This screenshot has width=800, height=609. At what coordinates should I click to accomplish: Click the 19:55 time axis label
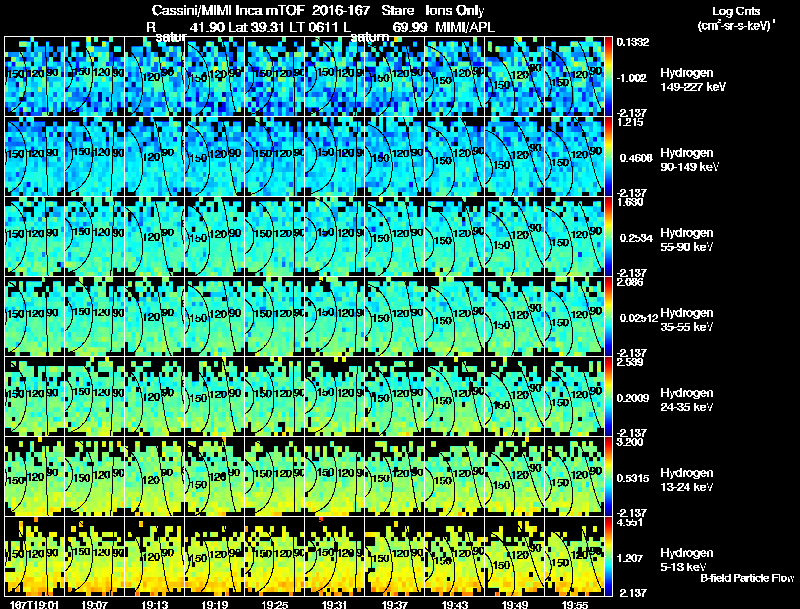575,604
